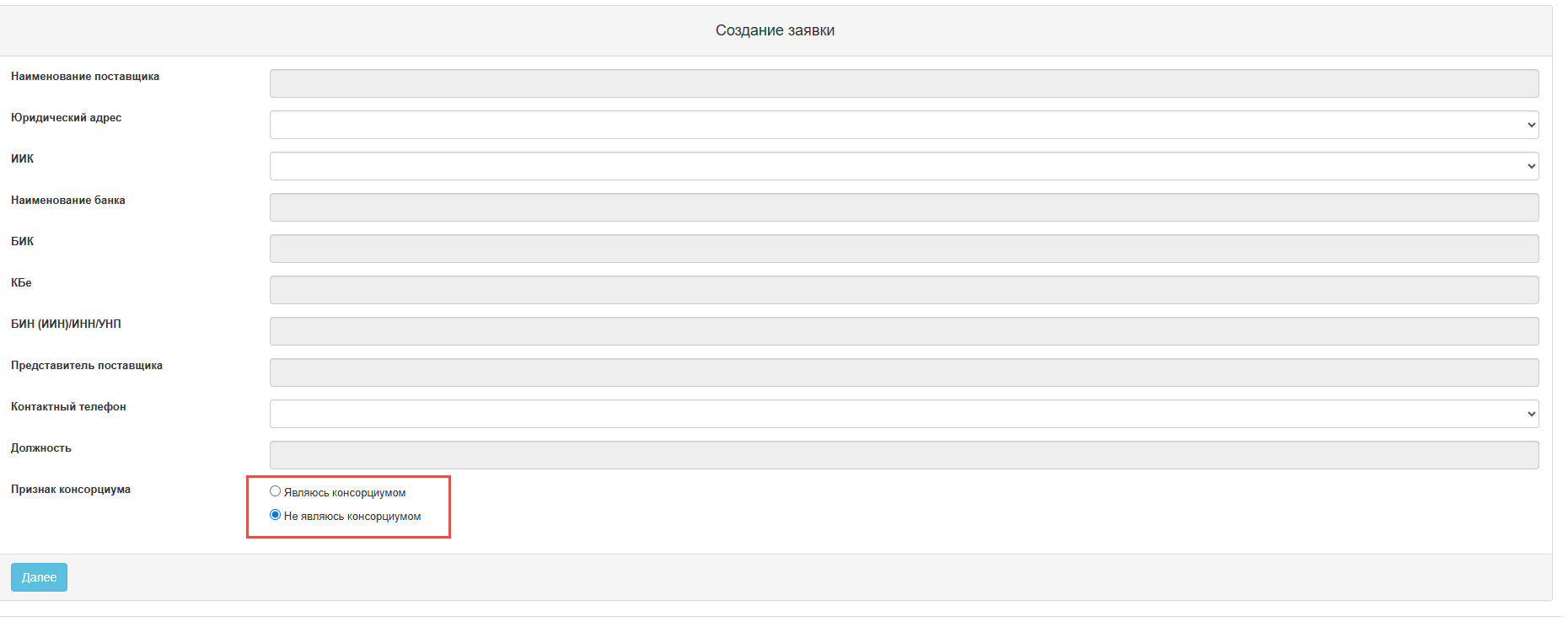Open the Юридический адрес dropdown

(x=904, y=125)
